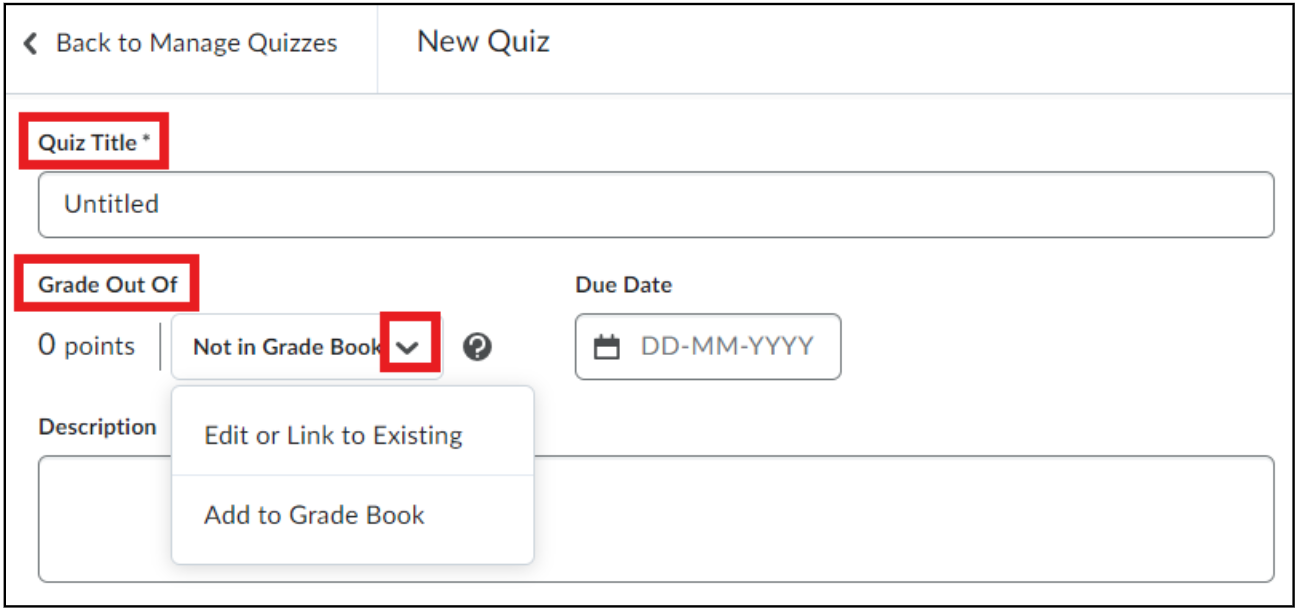Click the Grade Out Of label
This screenshot has width=1298, height=612.
(x=108, y=285)
